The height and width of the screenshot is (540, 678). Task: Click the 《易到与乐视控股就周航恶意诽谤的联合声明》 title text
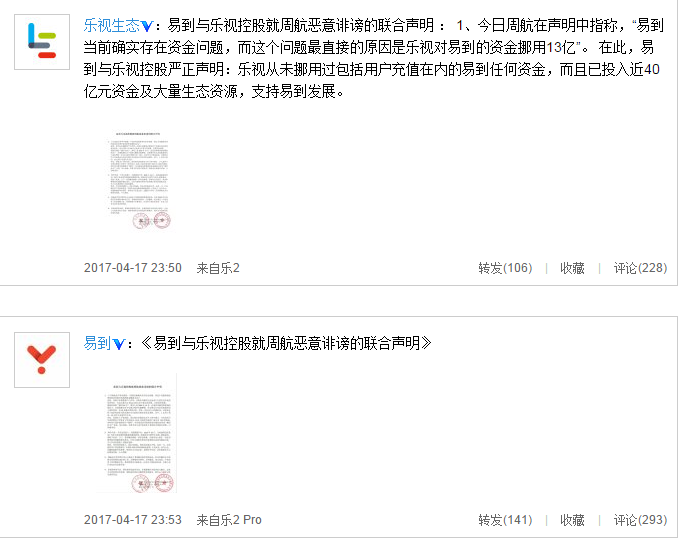[286, 344]
